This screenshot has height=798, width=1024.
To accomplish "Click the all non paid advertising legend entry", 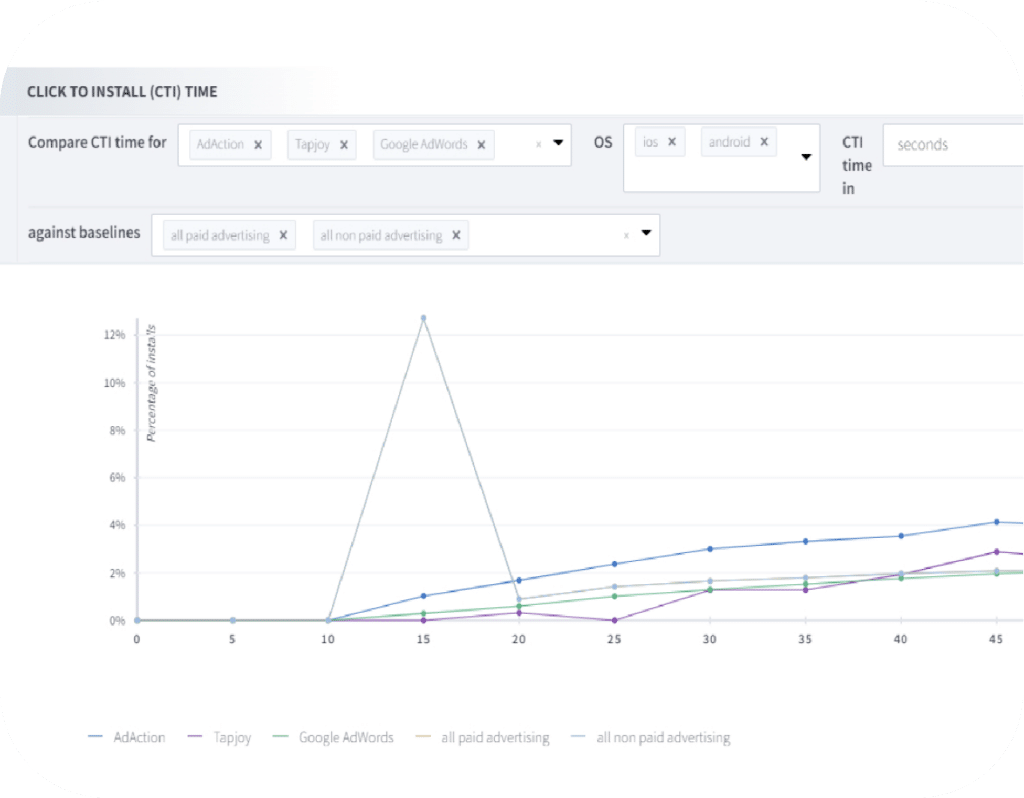I will click(663, 737).
